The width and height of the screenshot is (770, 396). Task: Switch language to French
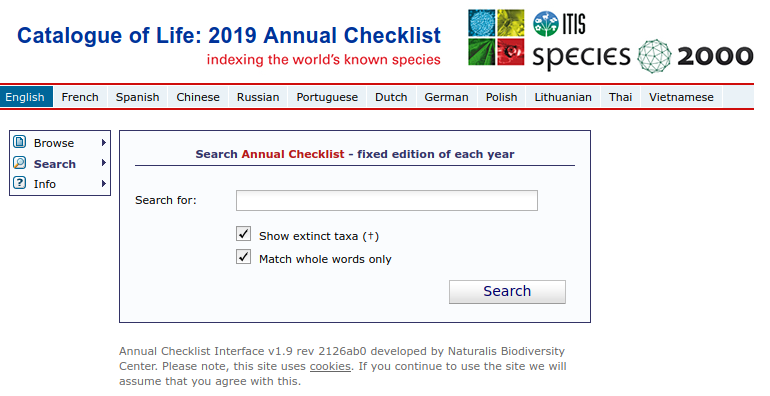click(x=80, y=97)
